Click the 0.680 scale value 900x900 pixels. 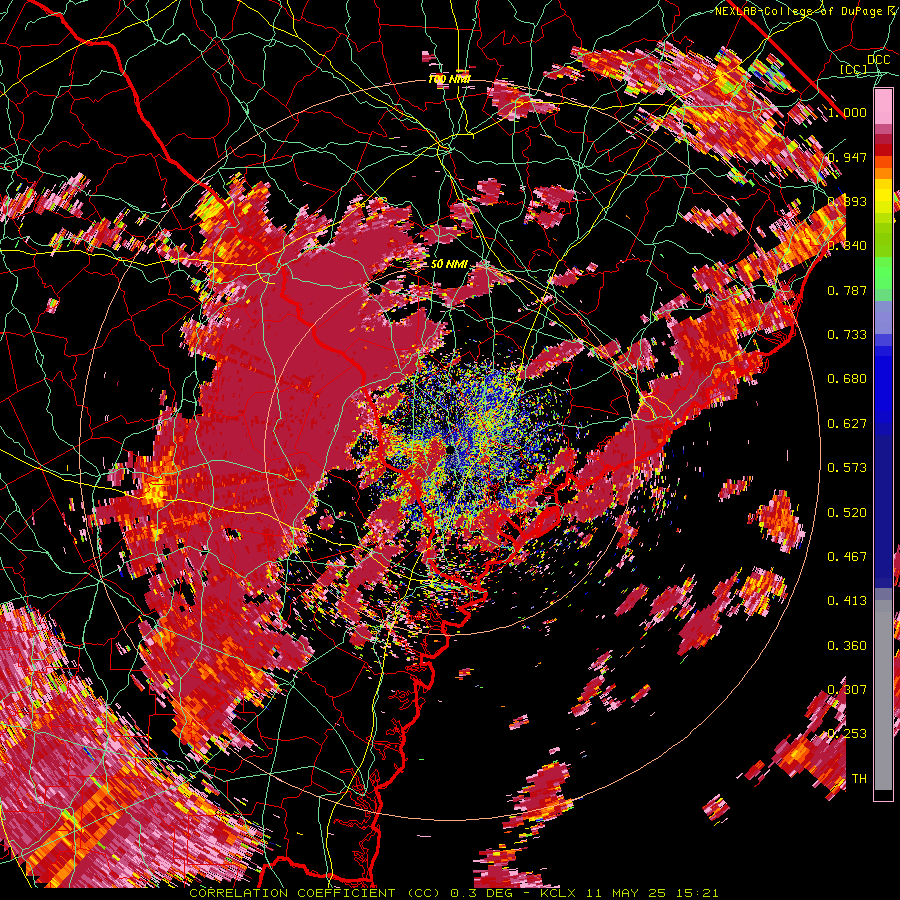[847, 378]
